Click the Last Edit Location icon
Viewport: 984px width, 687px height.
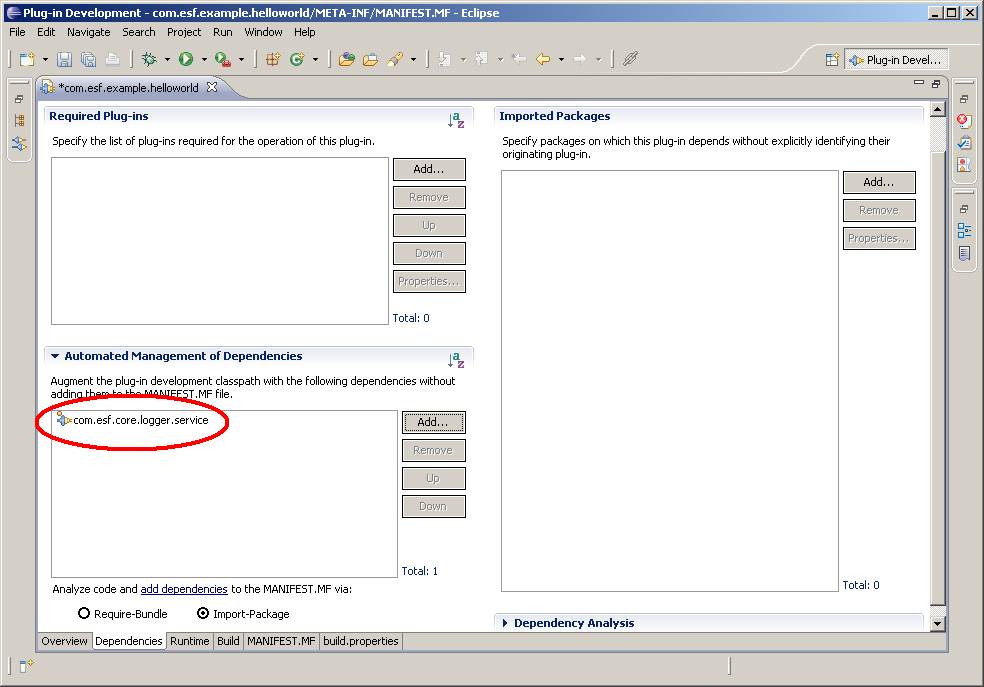[x=519, y=59]
